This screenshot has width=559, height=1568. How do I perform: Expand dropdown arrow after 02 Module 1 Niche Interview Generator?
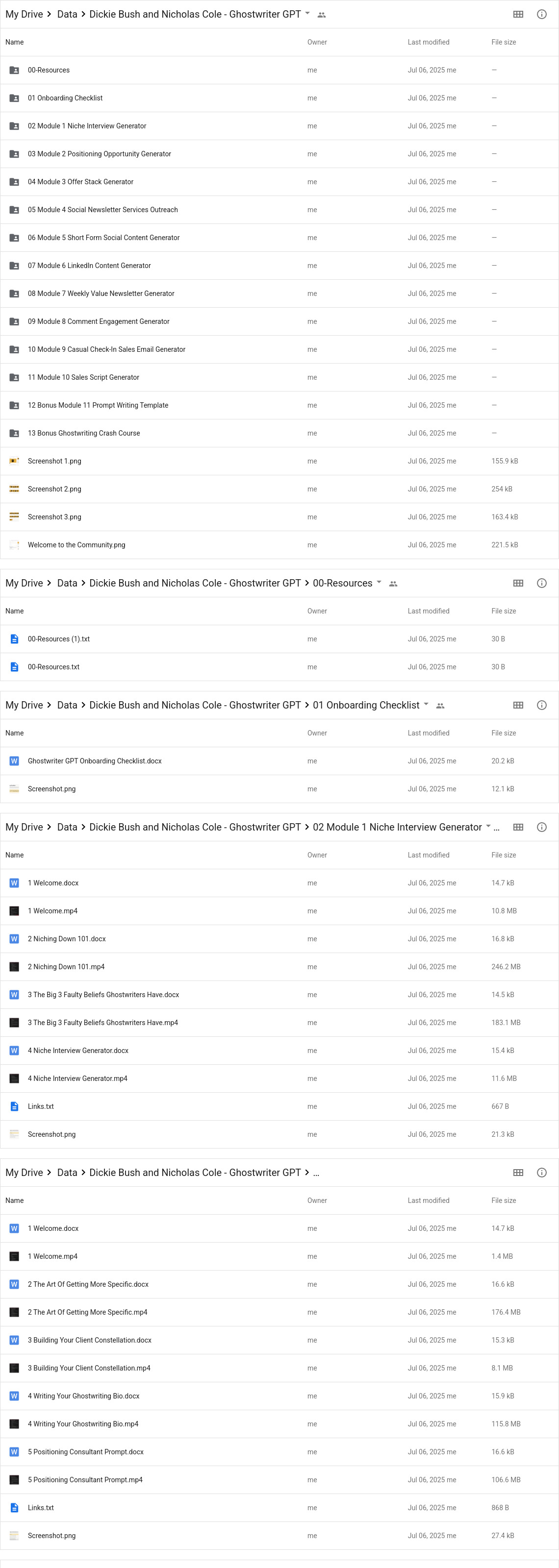tap(488, 826)
